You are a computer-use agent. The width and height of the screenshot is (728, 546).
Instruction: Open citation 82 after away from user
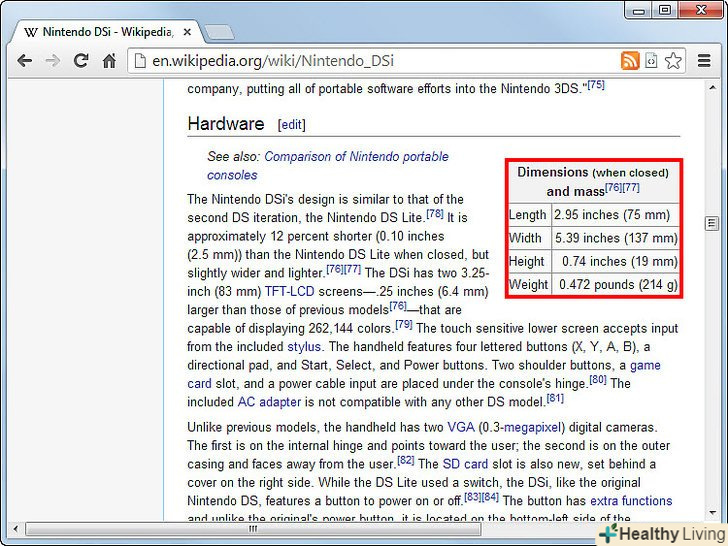(x=406, y=460)
